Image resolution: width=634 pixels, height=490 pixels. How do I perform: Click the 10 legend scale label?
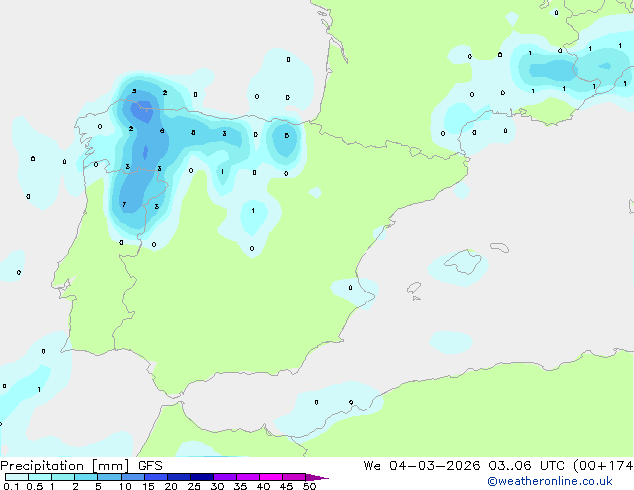[125, 486]
